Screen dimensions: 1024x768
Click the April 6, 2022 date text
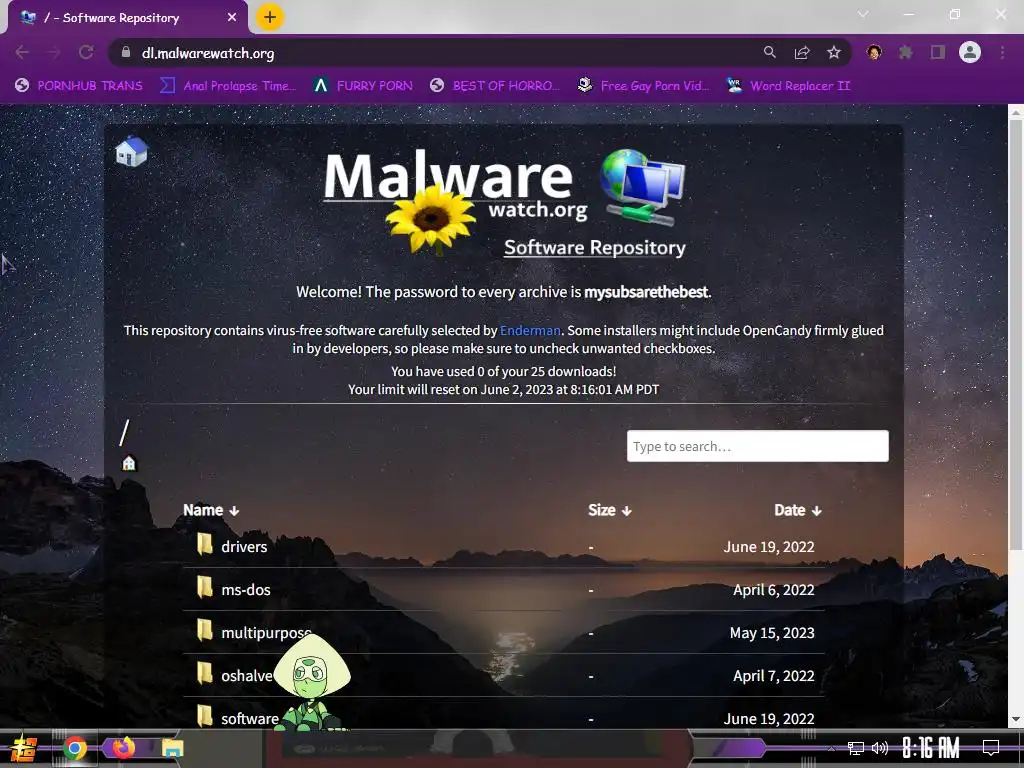point(773,590)
